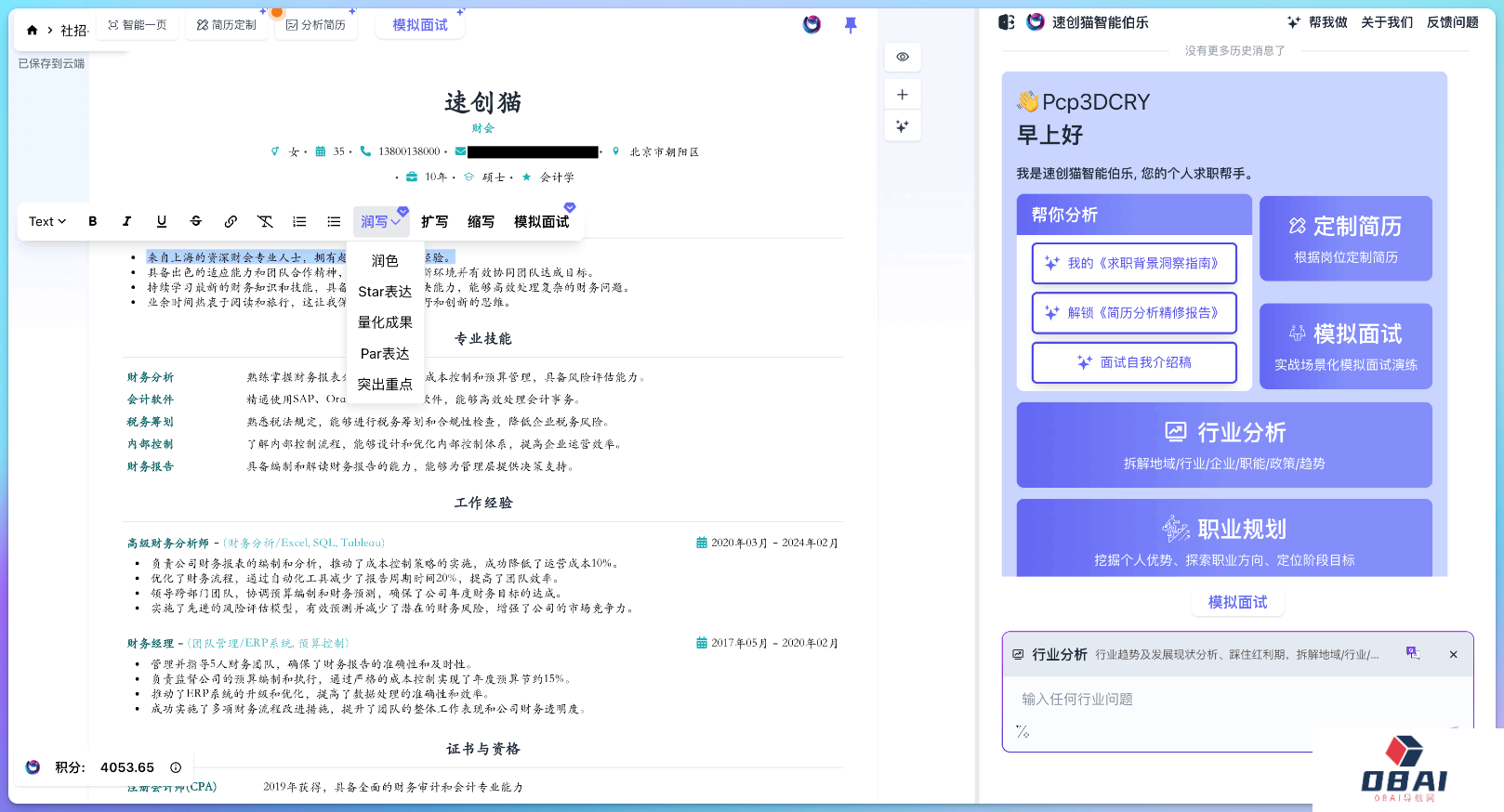Choose Star表达 from the rewrite menu
The height and width of the screenshot is (812, 1504).
[x=385, y=292]
